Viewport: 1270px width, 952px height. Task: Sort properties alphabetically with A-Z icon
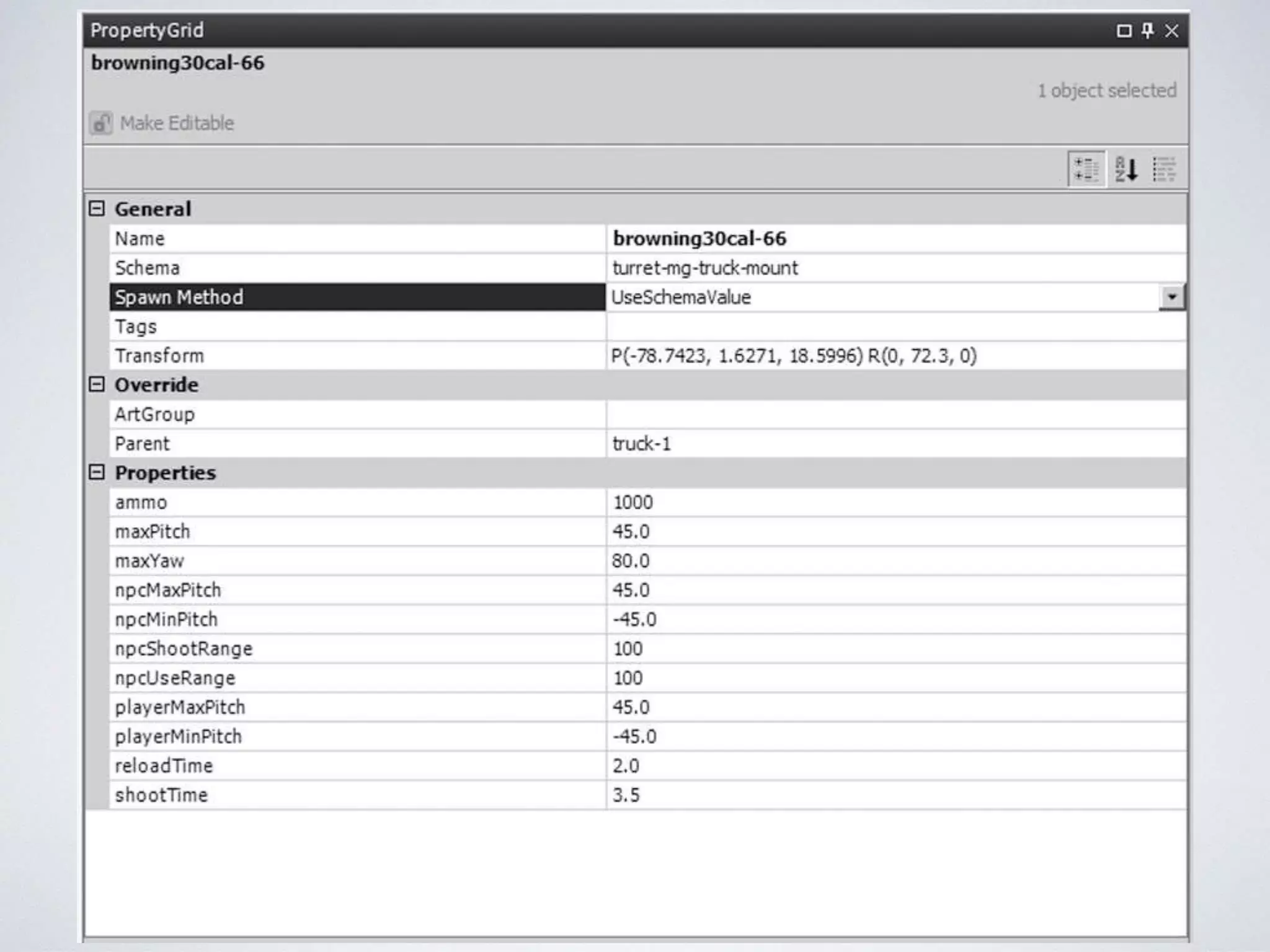pos(1126,169)
